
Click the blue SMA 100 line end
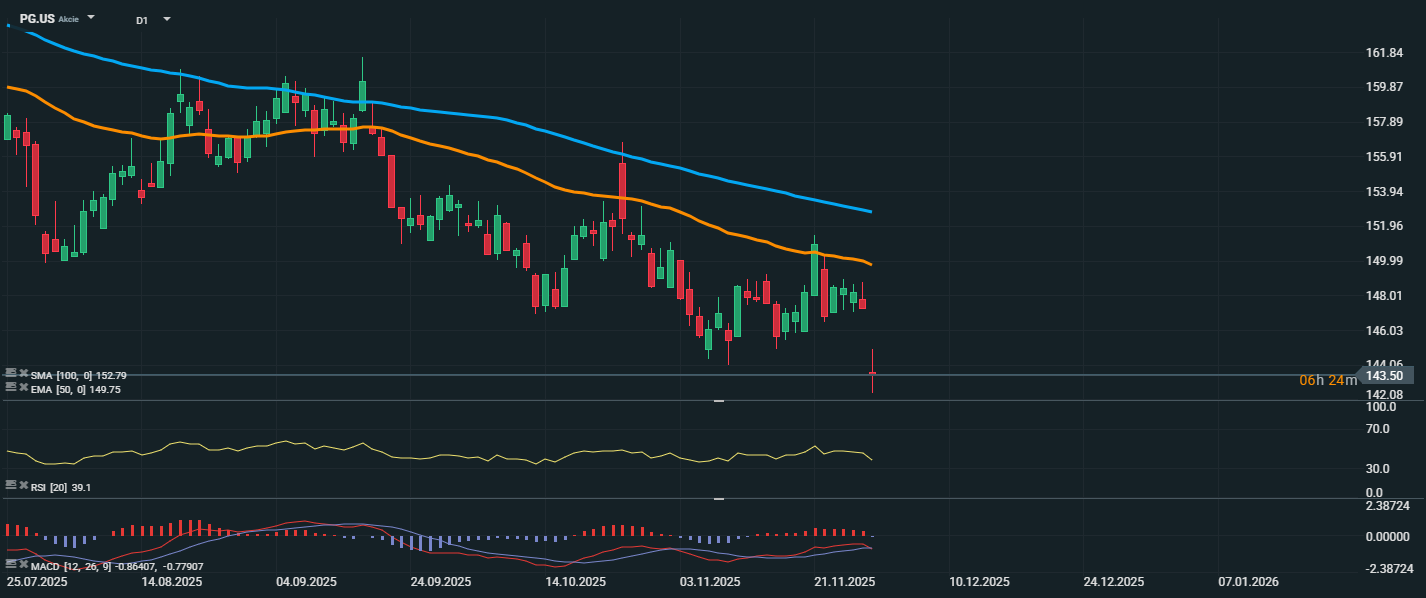tap(870, 211)
